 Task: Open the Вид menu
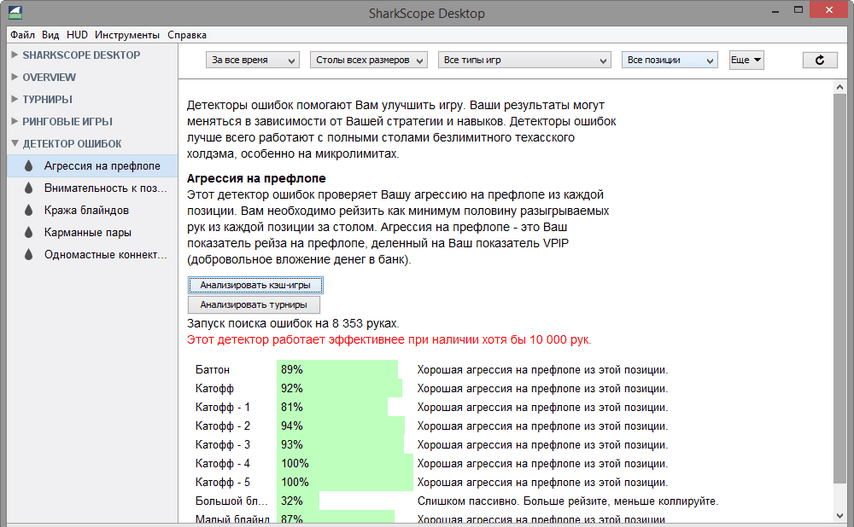pos(51,35)
